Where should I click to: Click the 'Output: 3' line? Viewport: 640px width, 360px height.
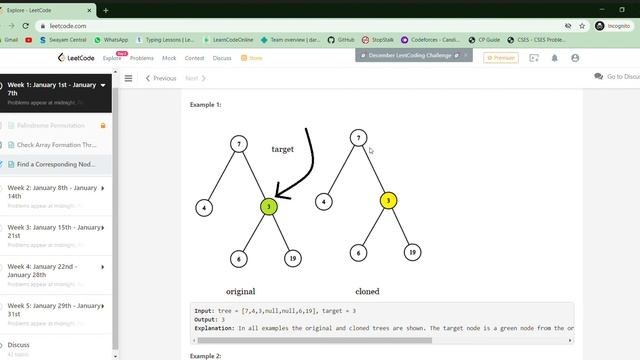[x=209, y=319]
